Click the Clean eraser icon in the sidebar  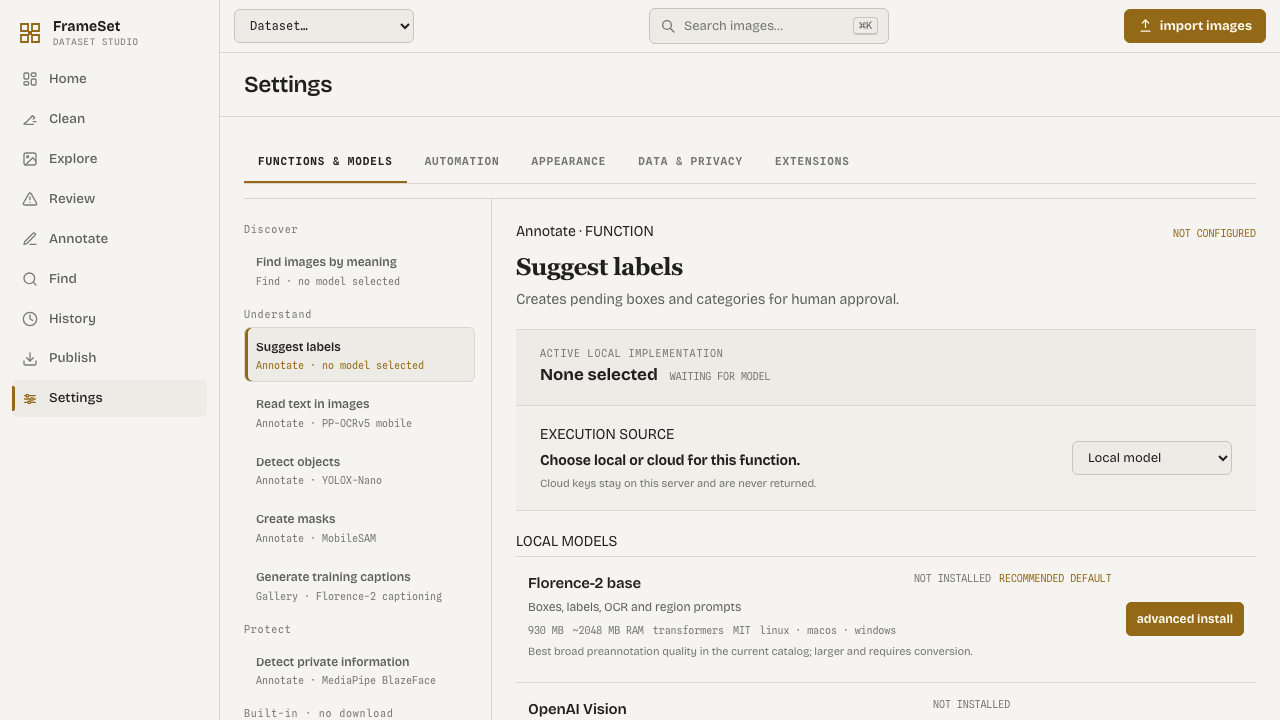(30, 119)
